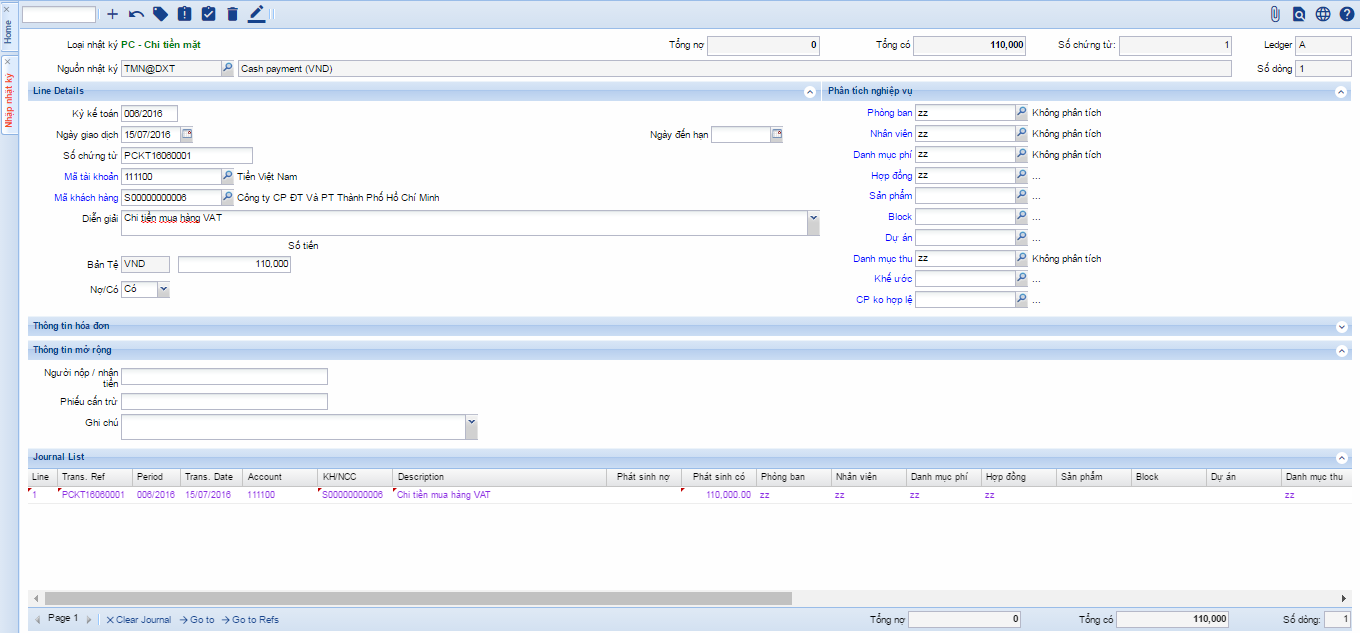The height and width of the screenshot is (633, 1360).
Task: Click the Mã khách hàng label link
Action: [x=86, y=198]
